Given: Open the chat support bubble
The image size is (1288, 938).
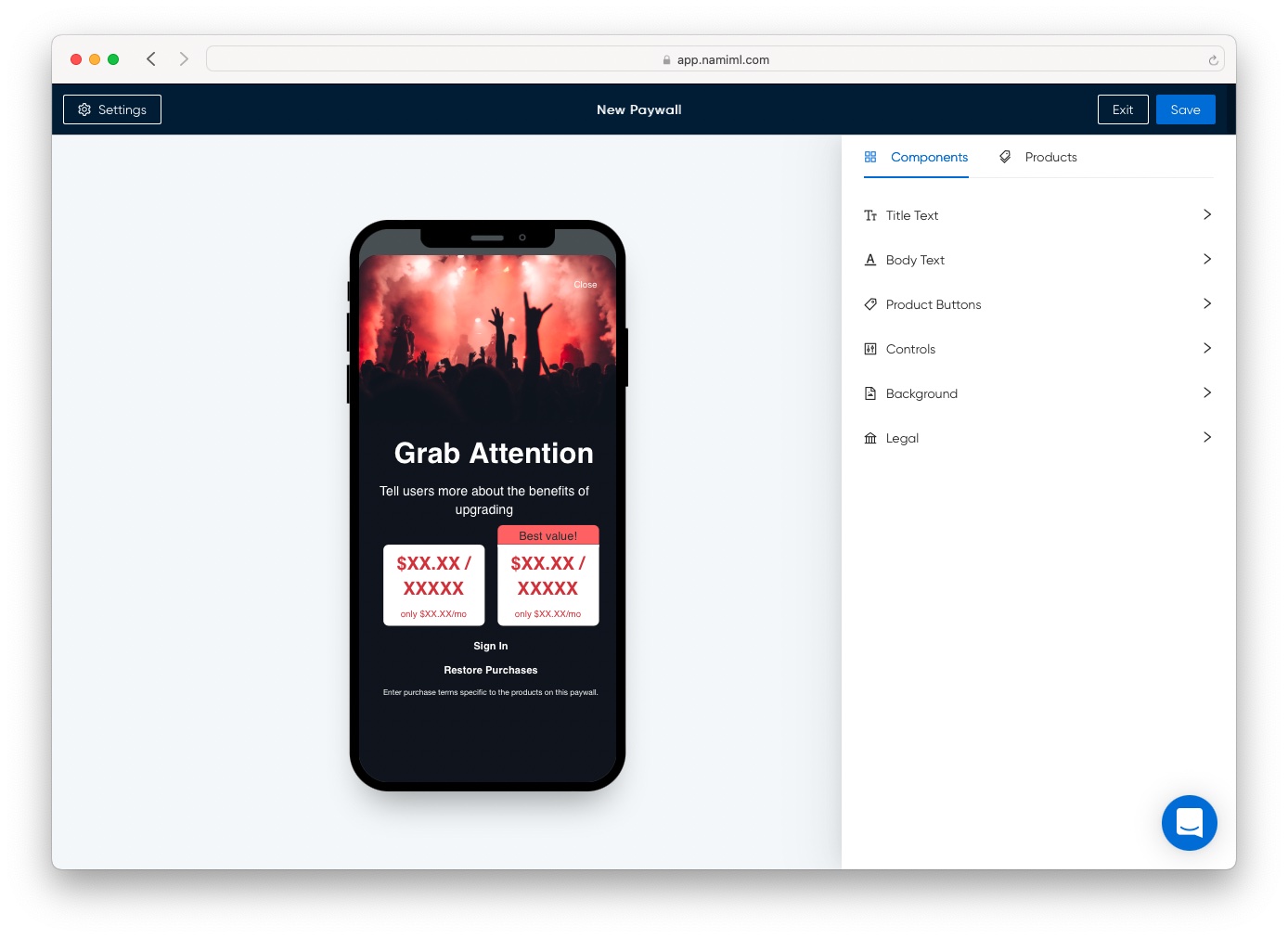Looking at the screenshot, I should pyautogui.click(x=1189, y=823).
